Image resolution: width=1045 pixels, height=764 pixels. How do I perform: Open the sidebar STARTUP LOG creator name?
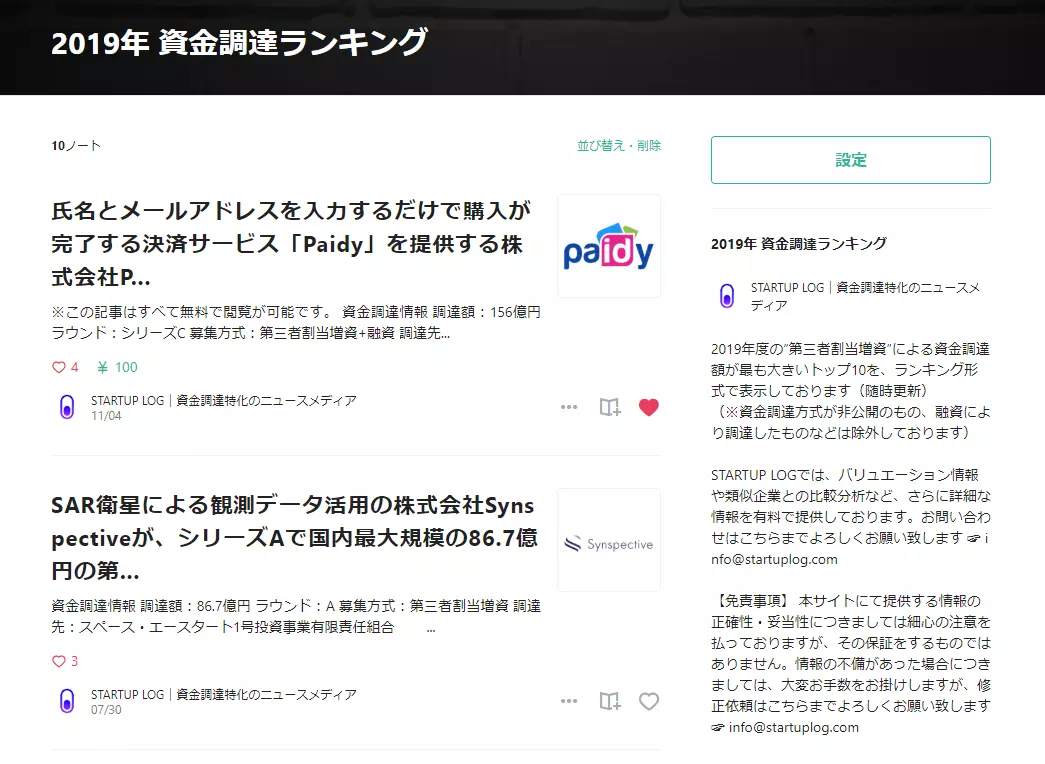[865, 296]
